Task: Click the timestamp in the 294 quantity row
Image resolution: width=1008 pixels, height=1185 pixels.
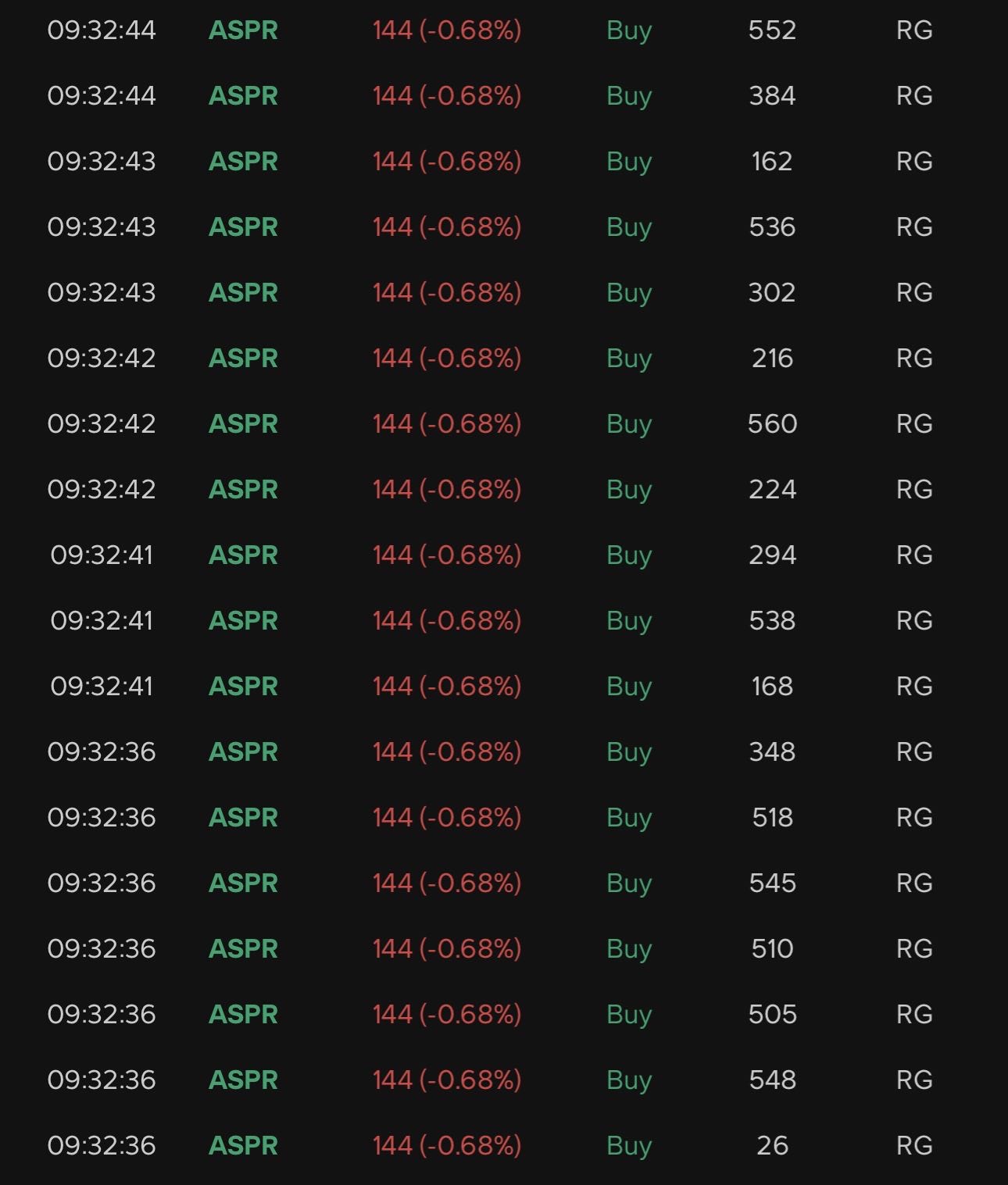Action: (102, 555)
